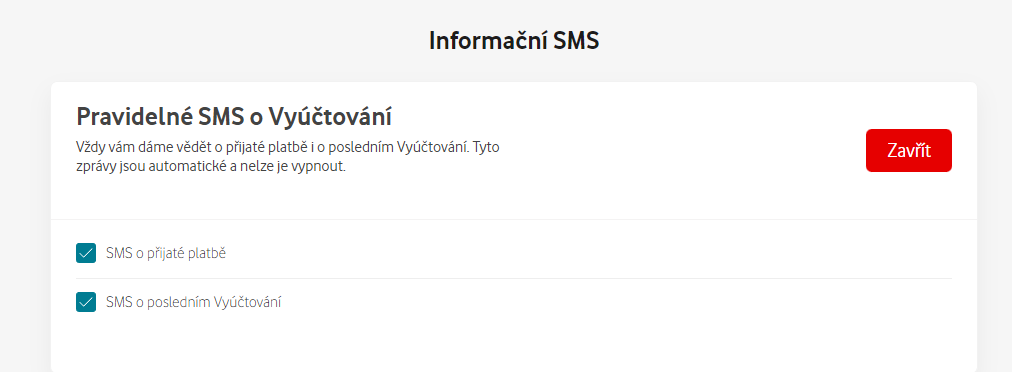Select the second teal checkbox in the list
The height and width of the screenshot is (372, 1012).
coord(86,302)
